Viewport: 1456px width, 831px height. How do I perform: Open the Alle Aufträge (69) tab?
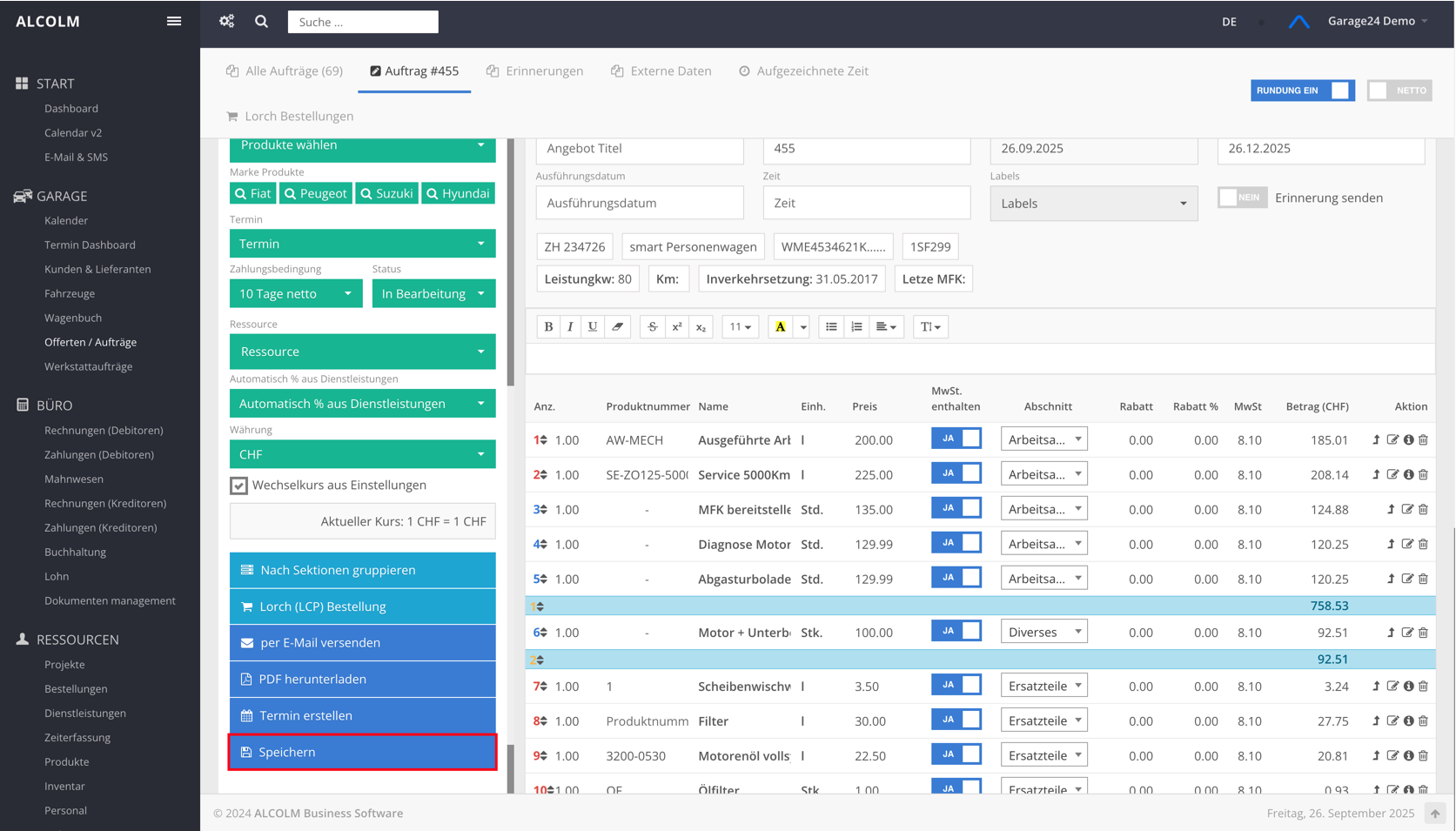click(285, 71)
